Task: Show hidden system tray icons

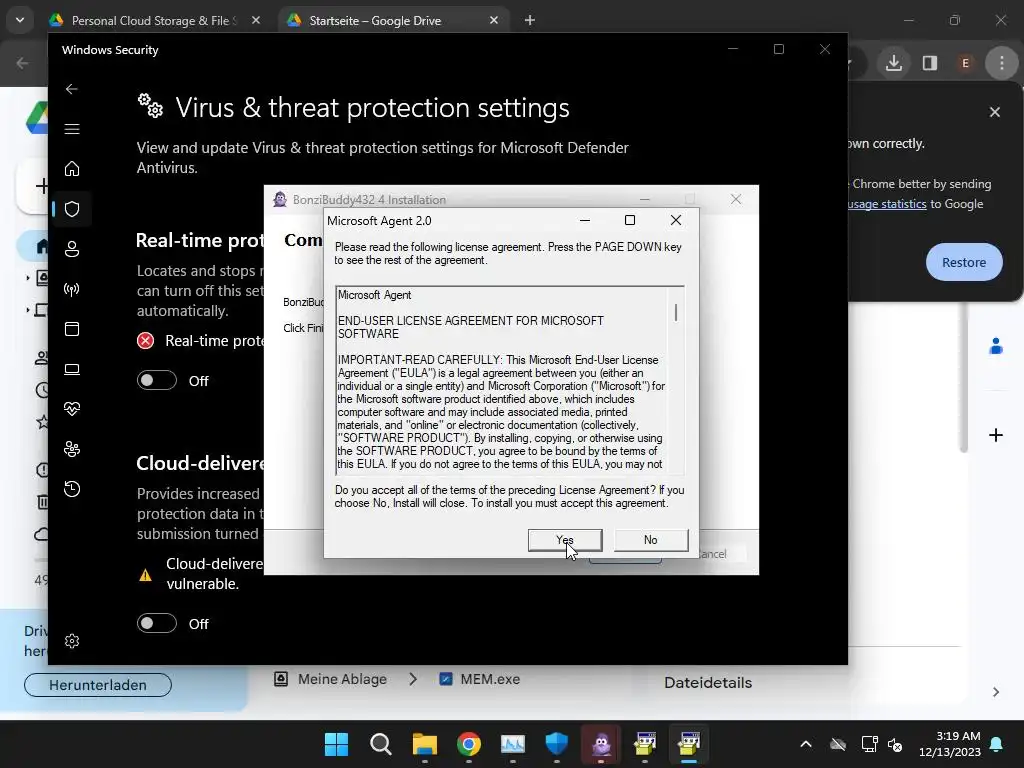Action: click(806, 744)
